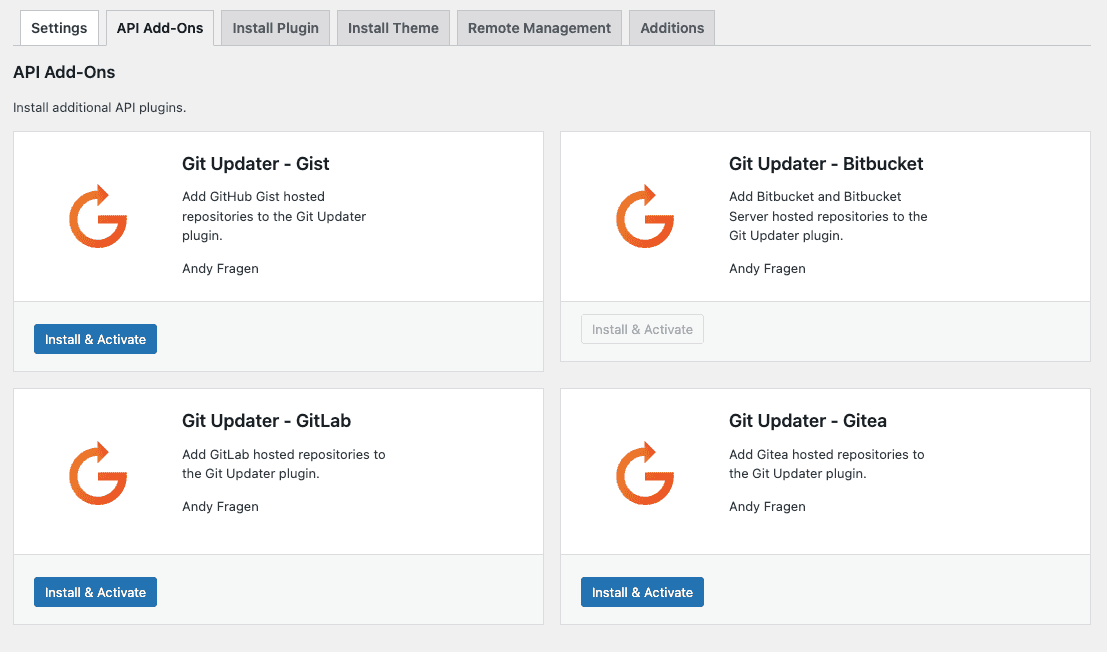The height and width of the screenshot is (652, 1107).
Task: Switch to the Settings tab
Action: 59,27
